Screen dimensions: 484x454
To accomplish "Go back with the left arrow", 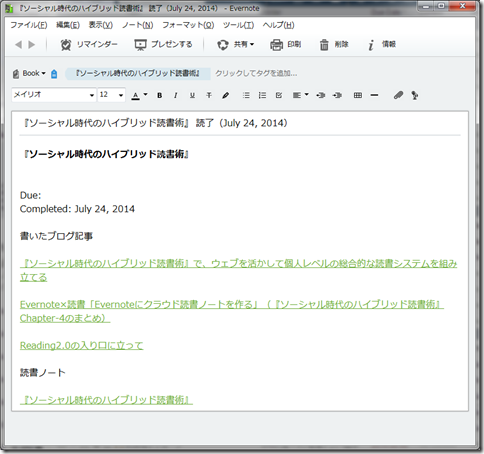I will pos(18,45).
